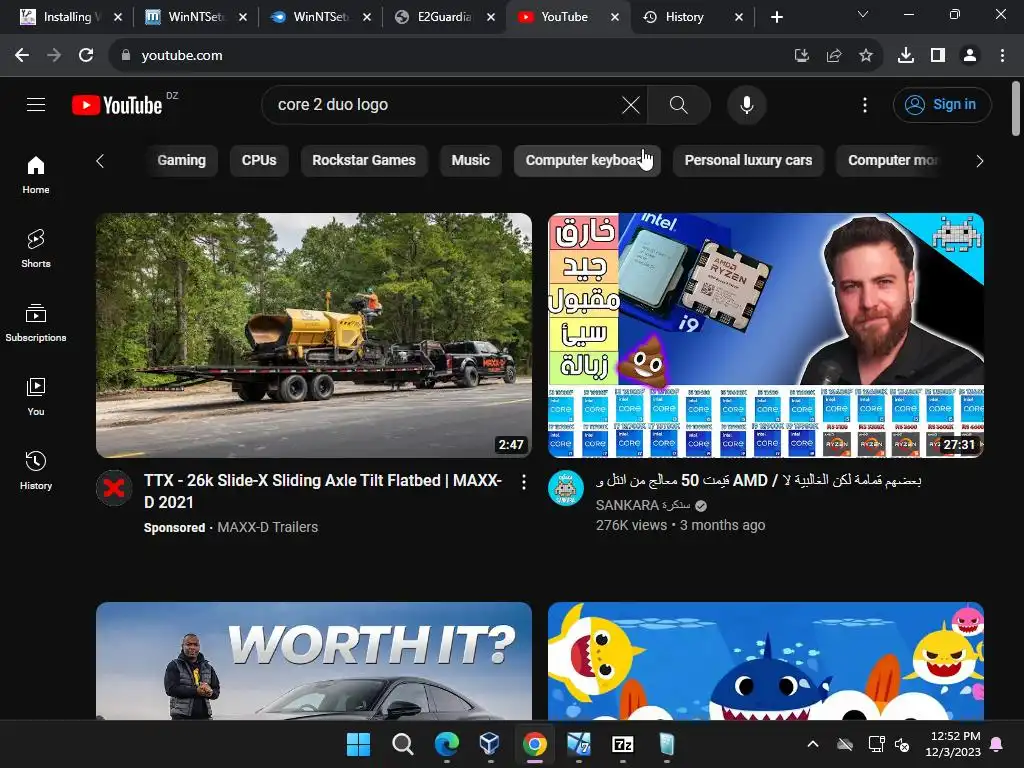Open the Windows Start menu

click(358, 744)
